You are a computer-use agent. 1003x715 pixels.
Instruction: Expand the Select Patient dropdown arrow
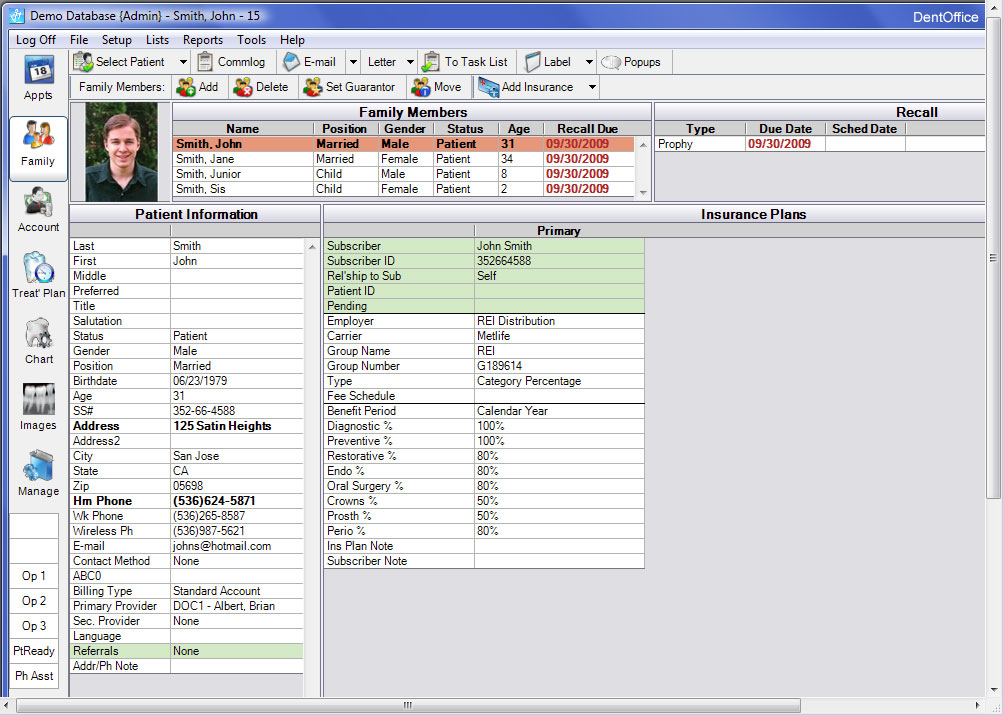pyautogui.click(x=183, y=62)
